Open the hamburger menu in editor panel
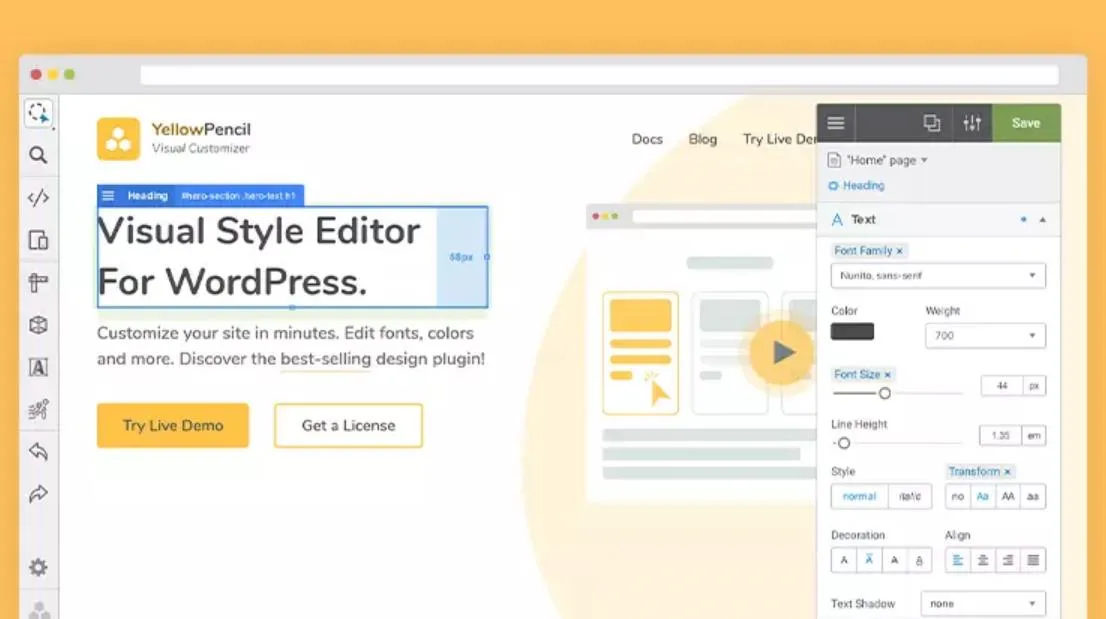This screenshot has height=619, width=1106. [x=836, y=123]
